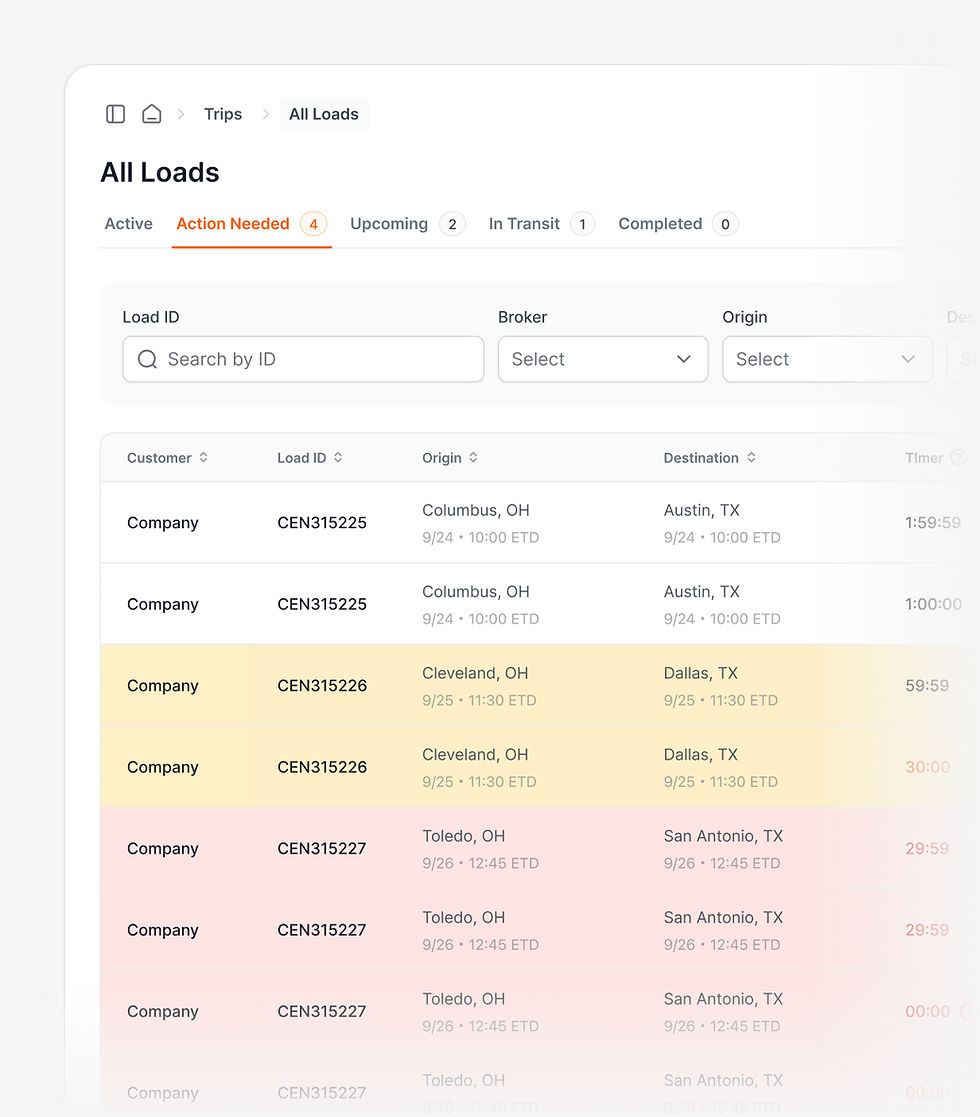Click the All Loads breadcrumb
This screenshot has height=1117, width=980.
(323, 114)
